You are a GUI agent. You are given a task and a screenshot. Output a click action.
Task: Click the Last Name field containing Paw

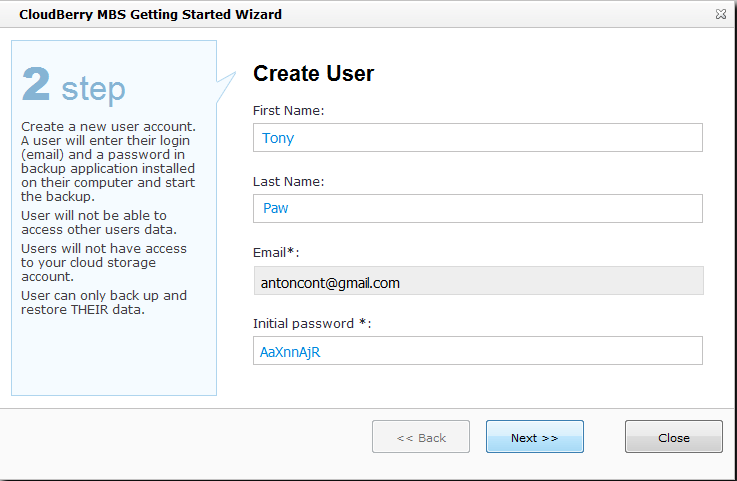[x=477, y=208]
